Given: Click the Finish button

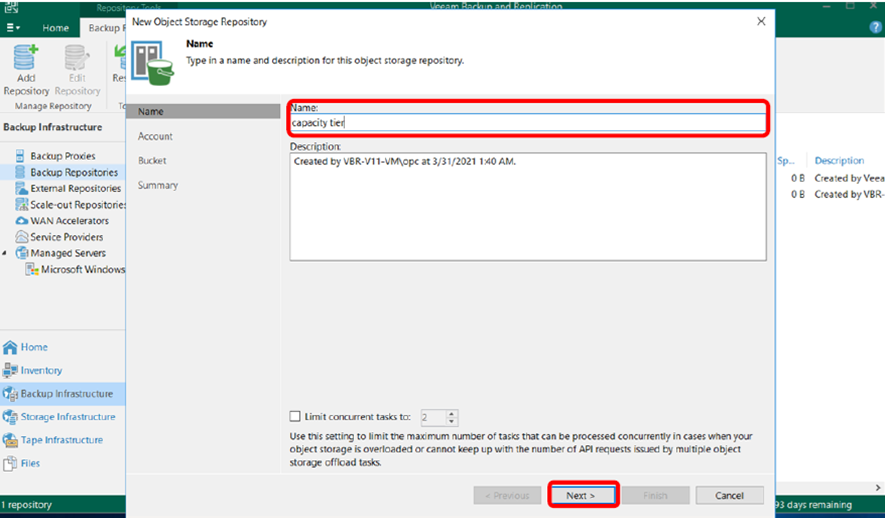Looking at the screenshot, I should 655,495.
